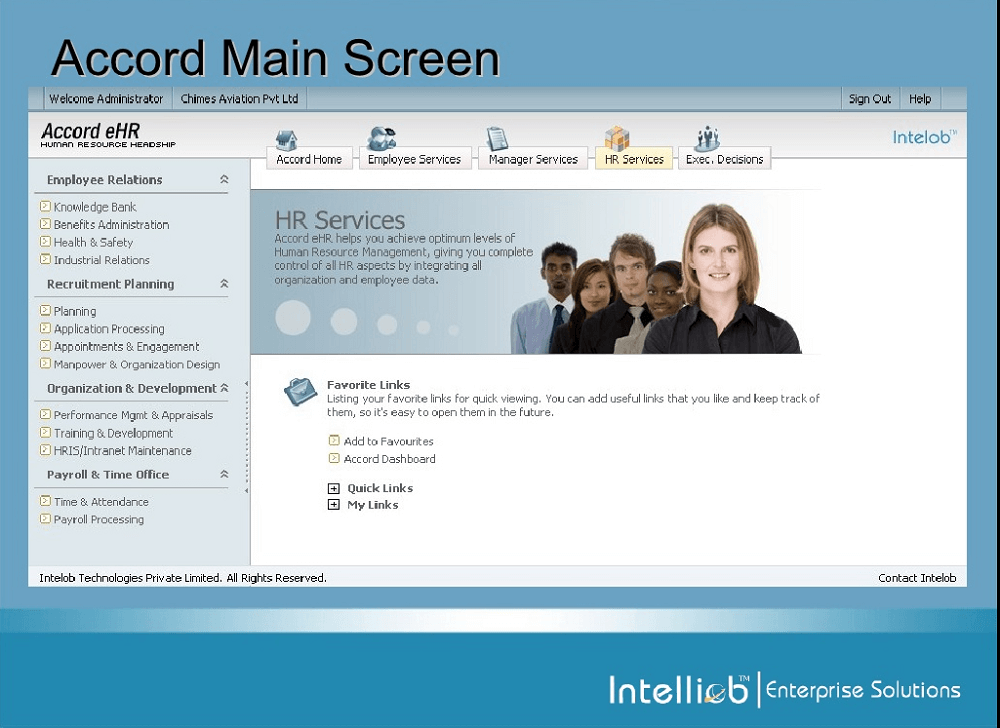Click Sign Out
This screenshot has height=728, width=1000.
click(870, 99)
